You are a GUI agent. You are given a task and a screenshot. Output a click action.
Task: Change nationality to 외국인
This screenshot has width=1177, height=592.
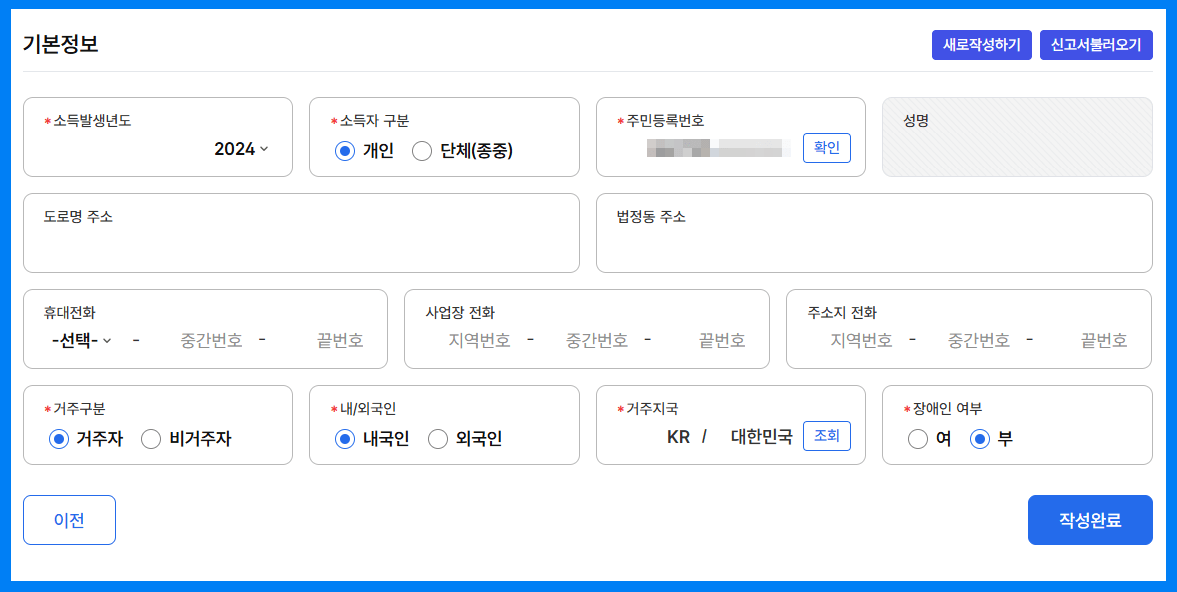point(437,438)
